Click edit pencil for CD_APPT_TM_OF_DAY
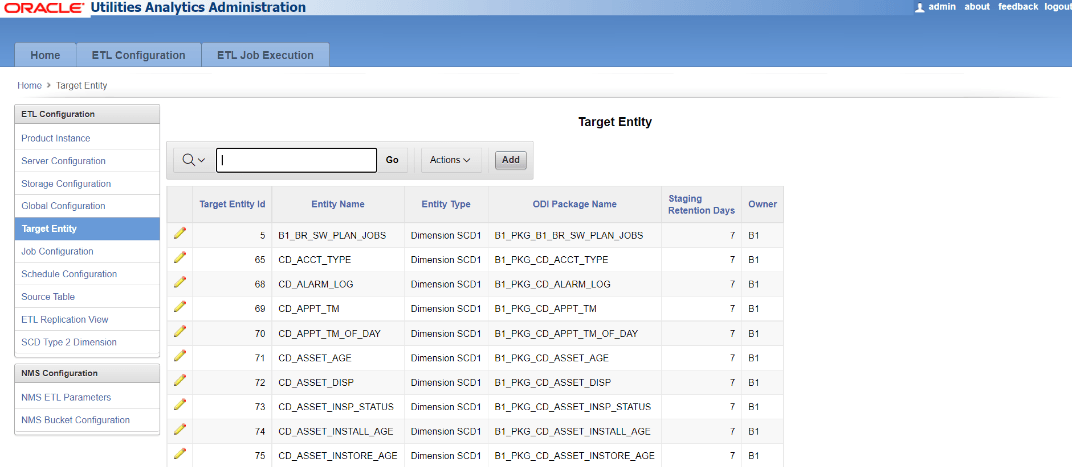1072x467 pixels. tap(180, 331)
